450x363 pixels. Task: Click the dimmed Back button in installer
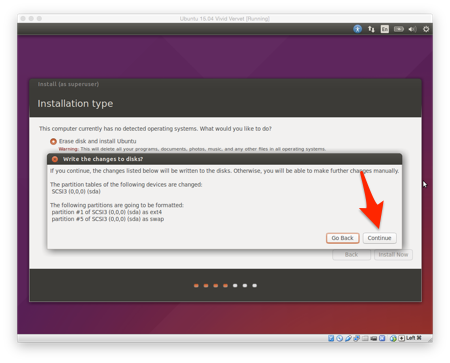[x=351, y=255]
